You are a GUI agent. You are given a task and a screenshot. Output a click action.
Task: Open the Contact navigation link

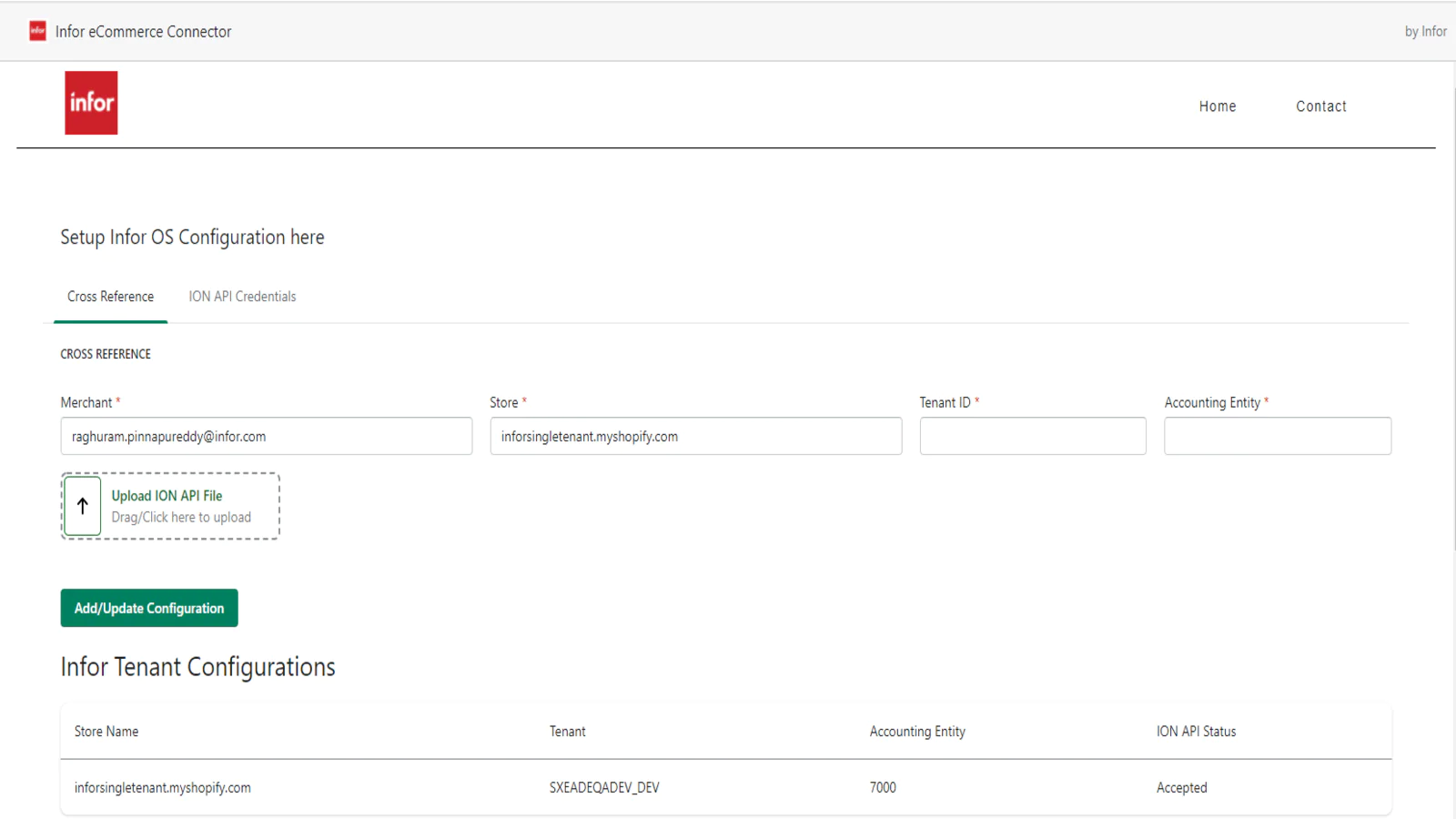point(1321,106)
